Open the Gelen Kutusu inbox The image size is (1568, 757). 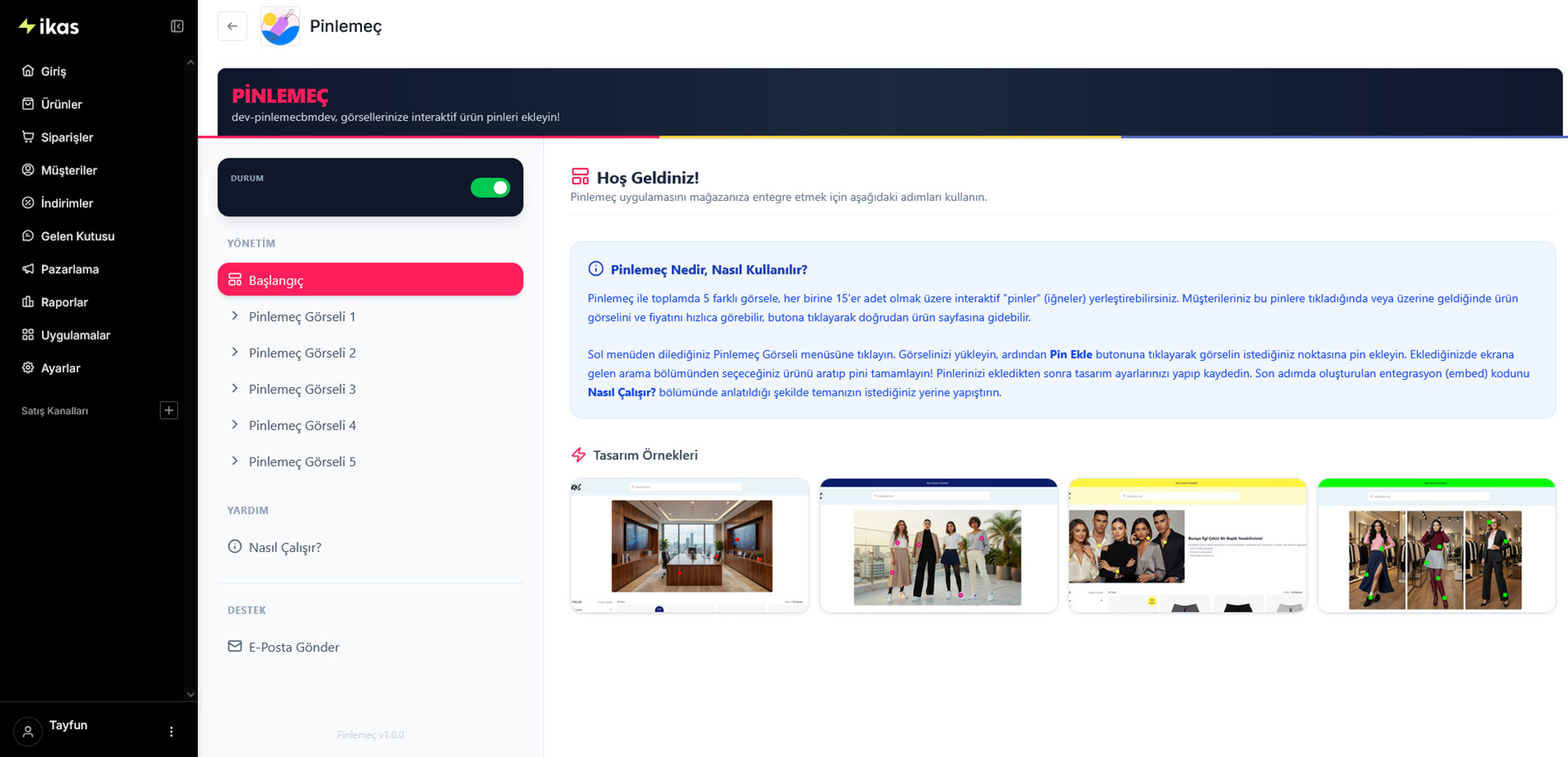[78, 236]
